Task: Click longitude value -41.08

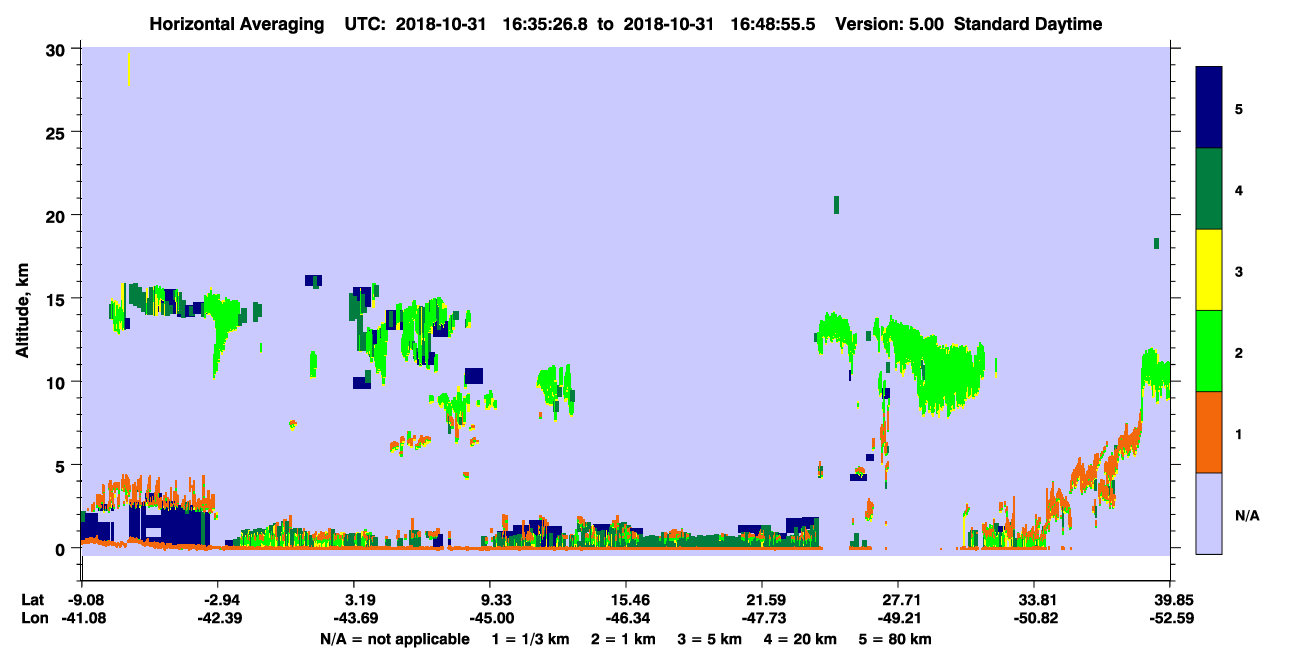Action: pos(82,618)
